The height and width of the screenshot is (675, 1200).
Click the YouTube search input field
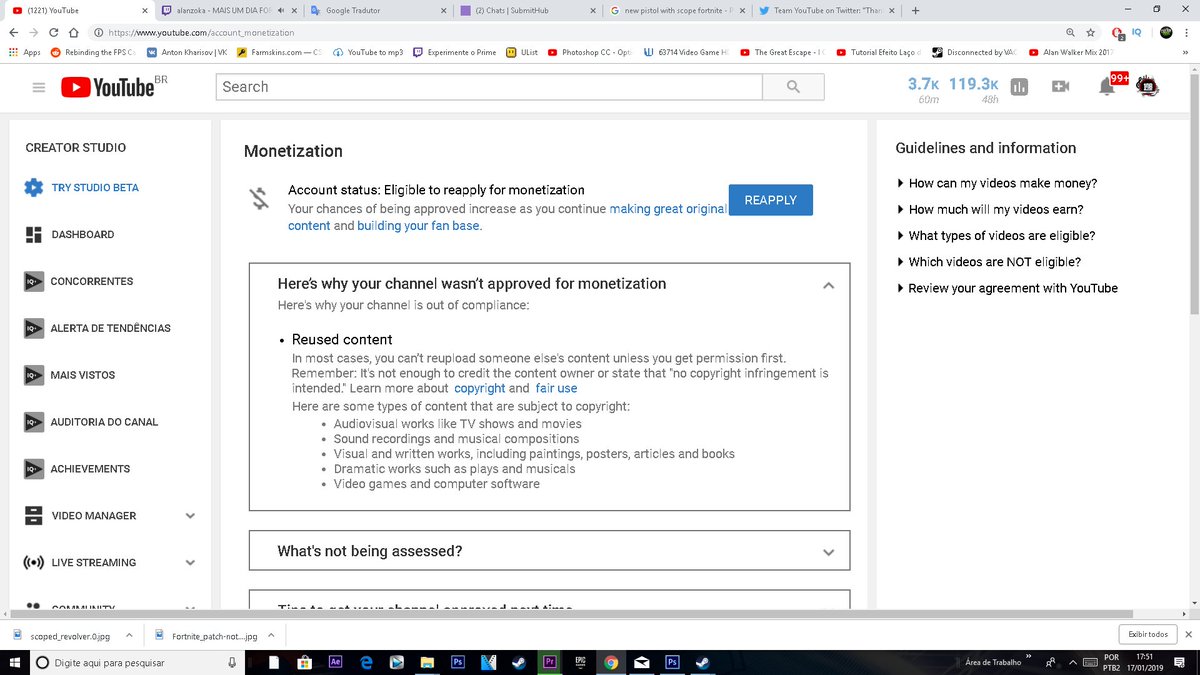[x=489, y=87]
